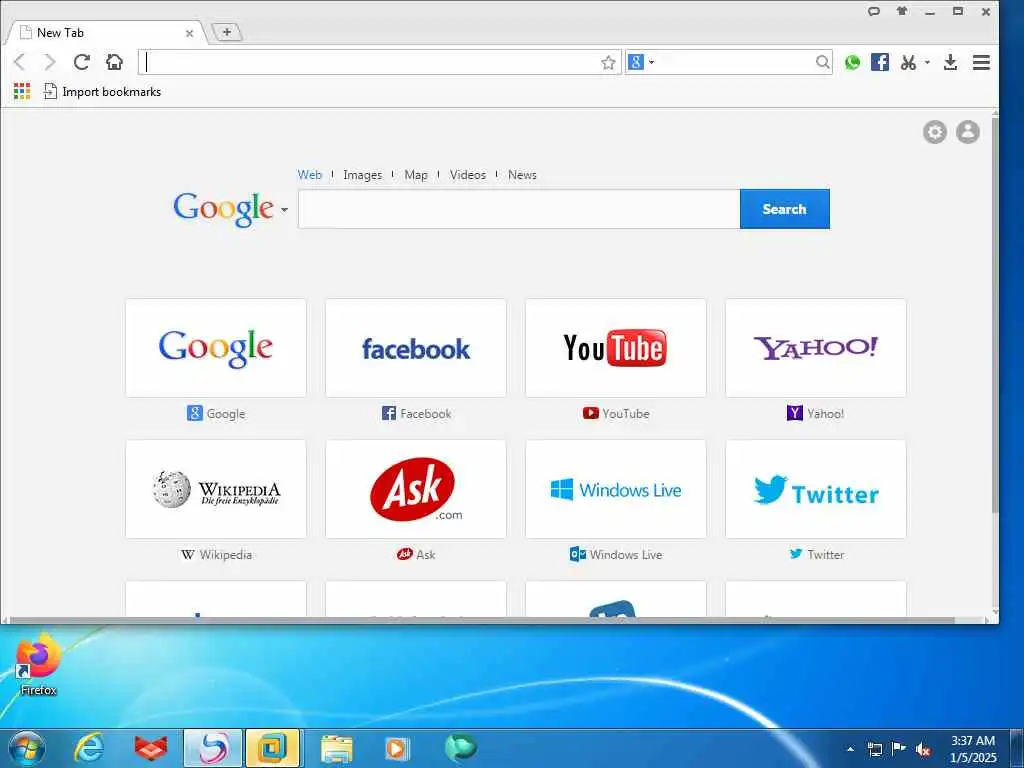Open the file explorer taskbar icon
Screen dimensions: 1024x768
click(x=337, y=748)
